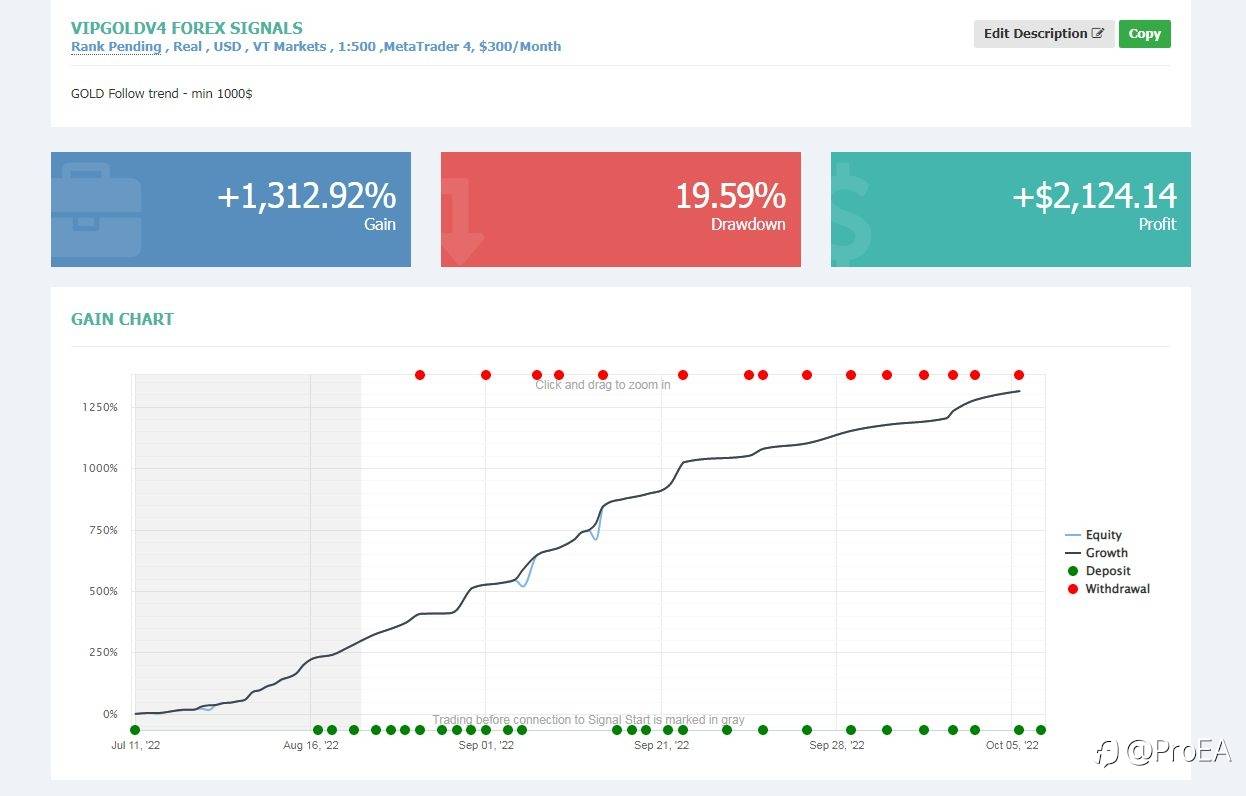Select the first red withdrawal marker
Screen dimensions: 1246x796
[x=420, y=375]
